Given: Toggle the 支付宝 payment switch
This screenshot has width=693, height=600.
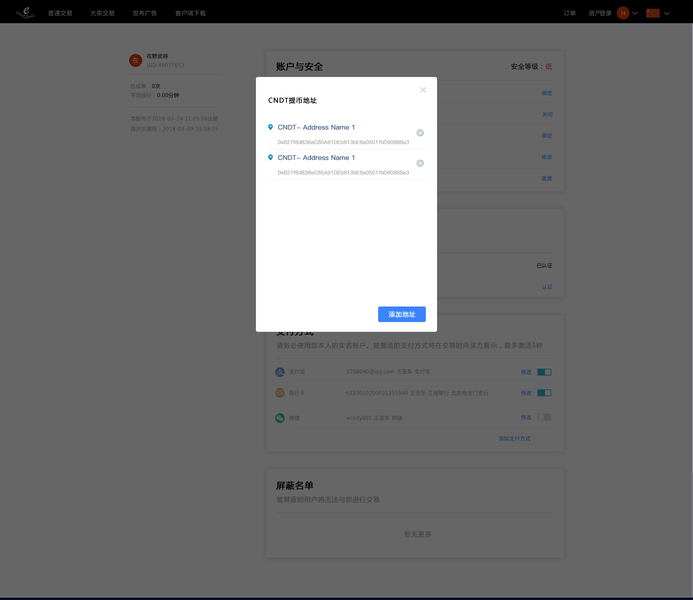Looking at the screenshot, I should pos(544,372).
